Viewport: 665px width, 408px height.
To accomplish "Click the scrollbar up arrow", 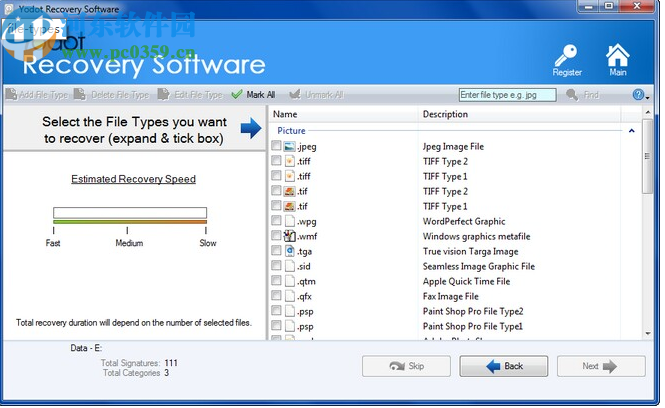I will [x=647, y=112].
